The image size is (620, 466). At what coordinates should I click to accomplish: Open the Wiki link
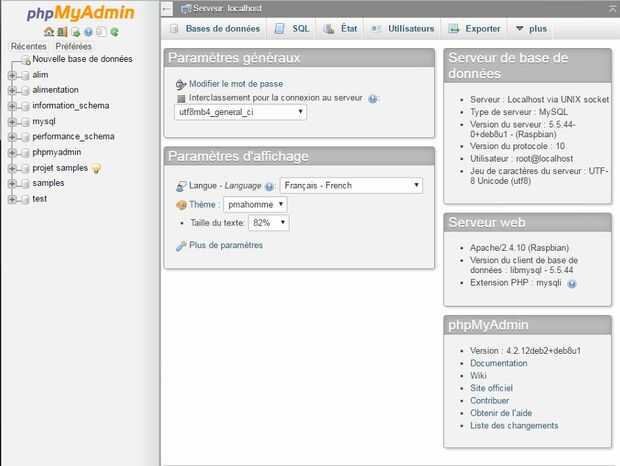coord(478,375)
